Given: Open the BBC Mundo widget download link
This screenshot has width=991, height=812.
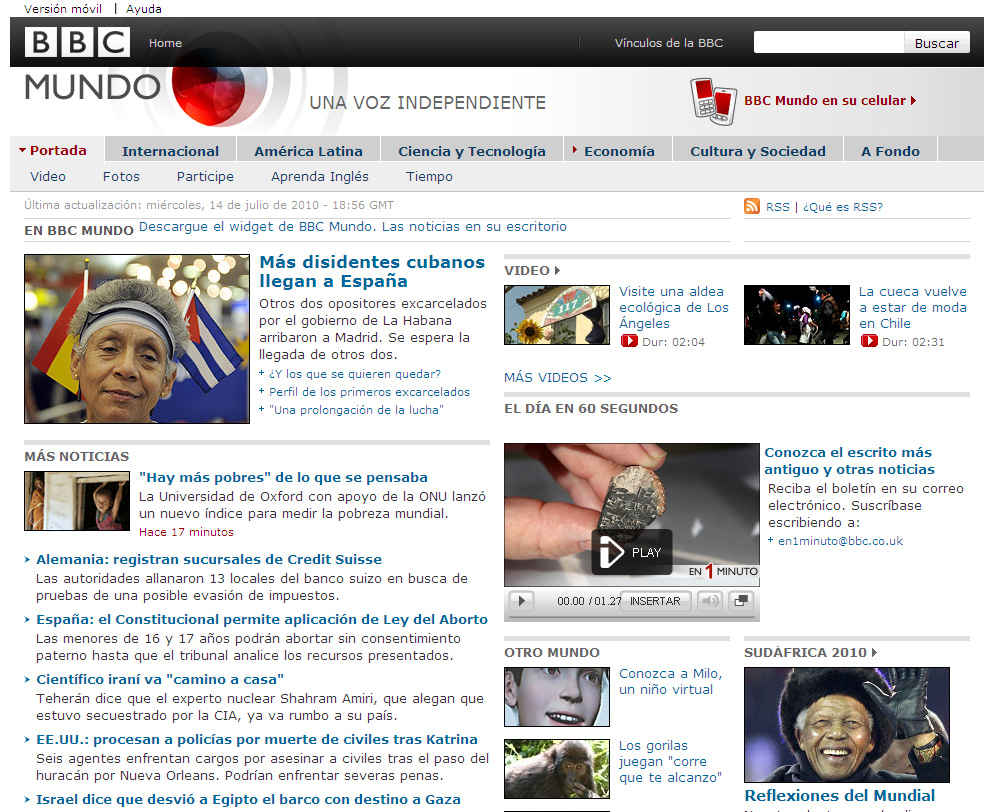Looking at the screenshot, I should coord(353,226).
